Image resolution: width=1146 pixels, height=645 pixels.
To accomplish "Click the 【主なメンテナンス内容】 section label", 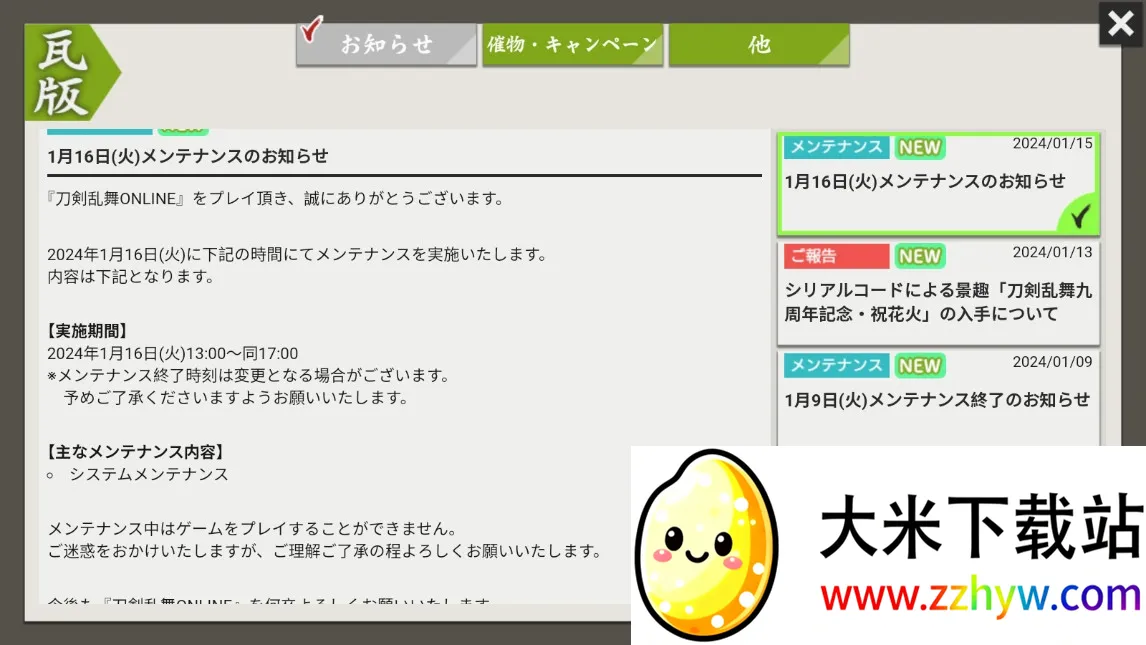I will point(136,452).
